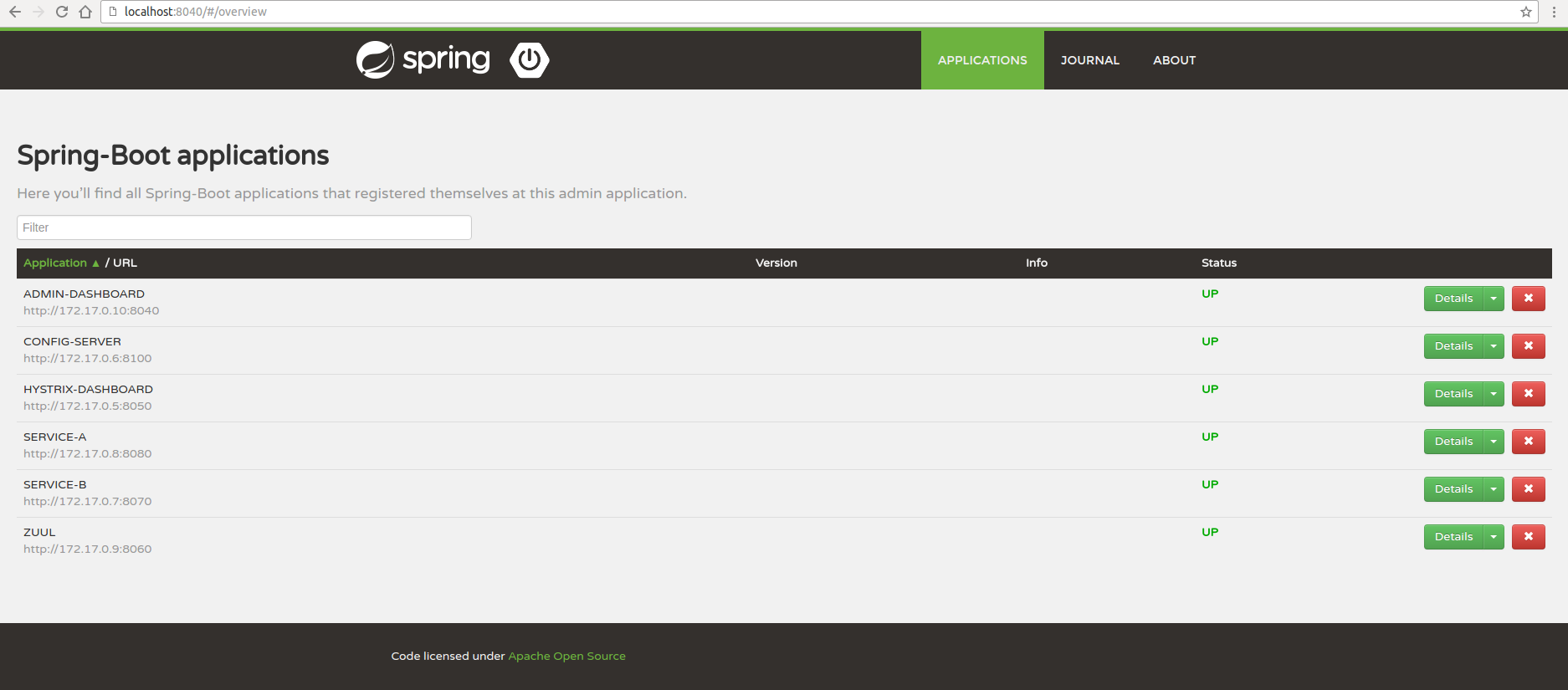Viewport: 1568px width, 690px height.
Task: Reload the page with refresh icon
Action: [62, 12]
